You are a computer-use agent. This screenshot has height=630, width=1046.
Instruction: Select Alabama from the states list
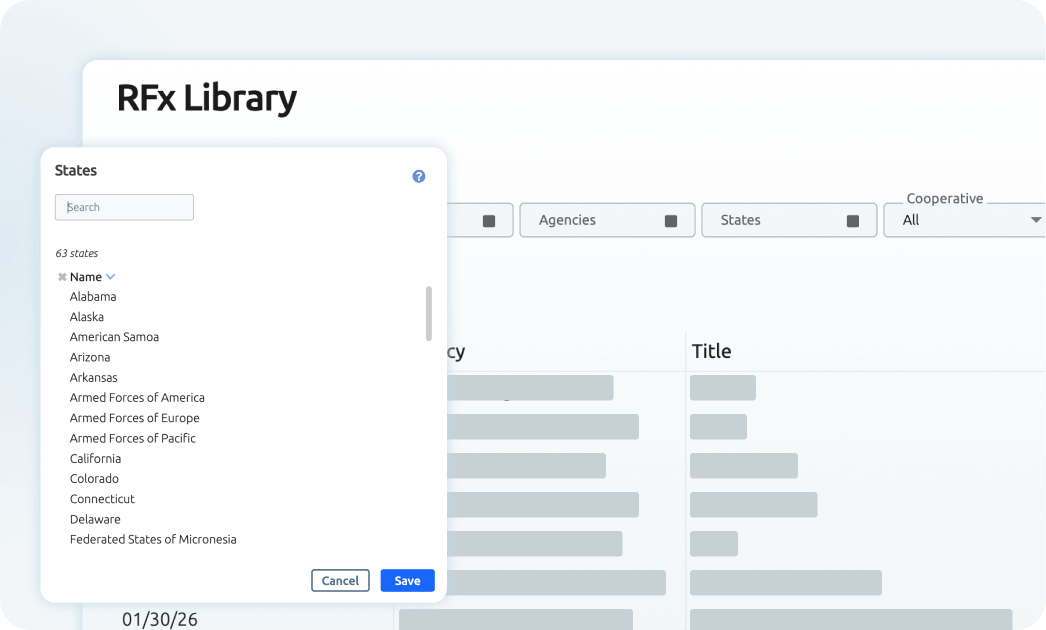point(93,297)
